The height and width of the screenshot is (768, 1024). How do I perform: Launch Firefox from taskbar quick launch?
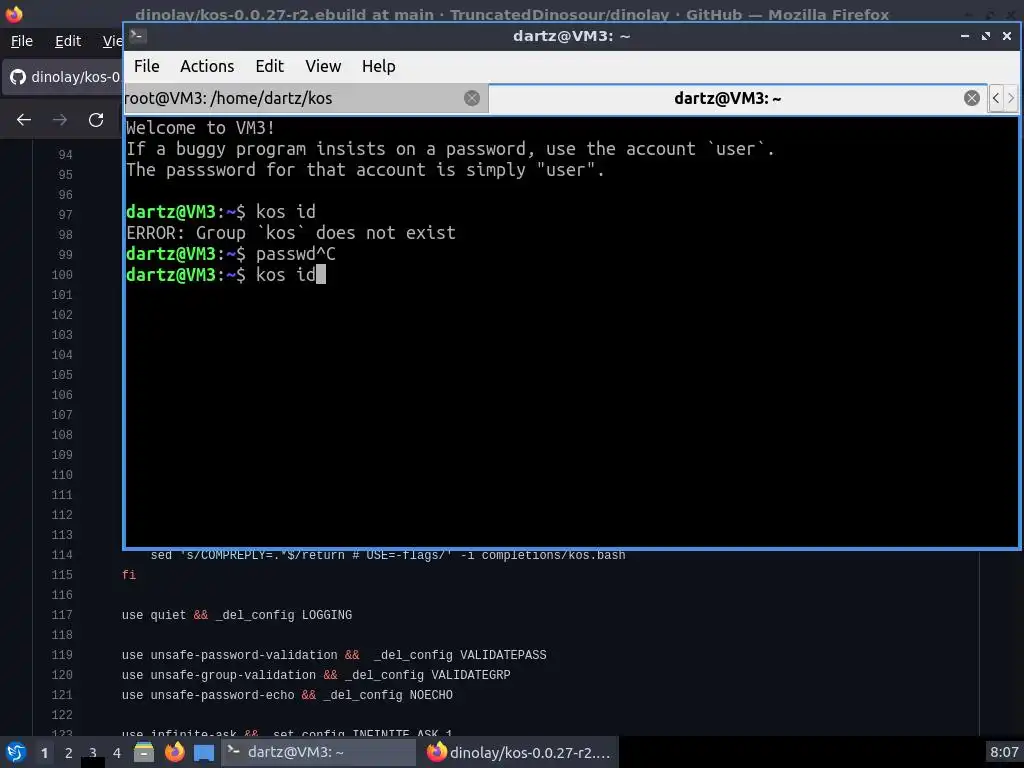[174, 752]
